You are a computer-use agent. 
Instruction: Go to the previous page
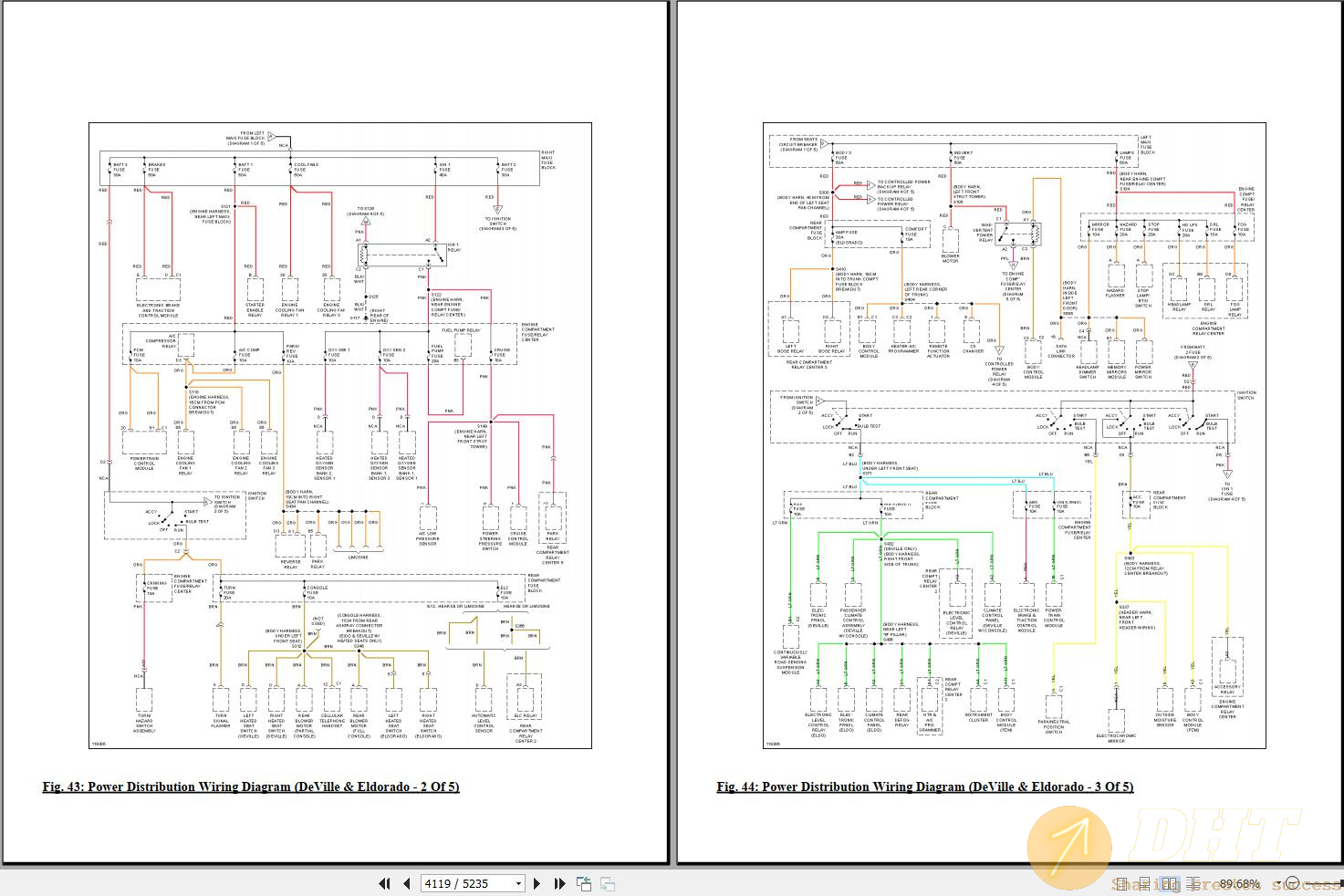[x=407, y=883]
